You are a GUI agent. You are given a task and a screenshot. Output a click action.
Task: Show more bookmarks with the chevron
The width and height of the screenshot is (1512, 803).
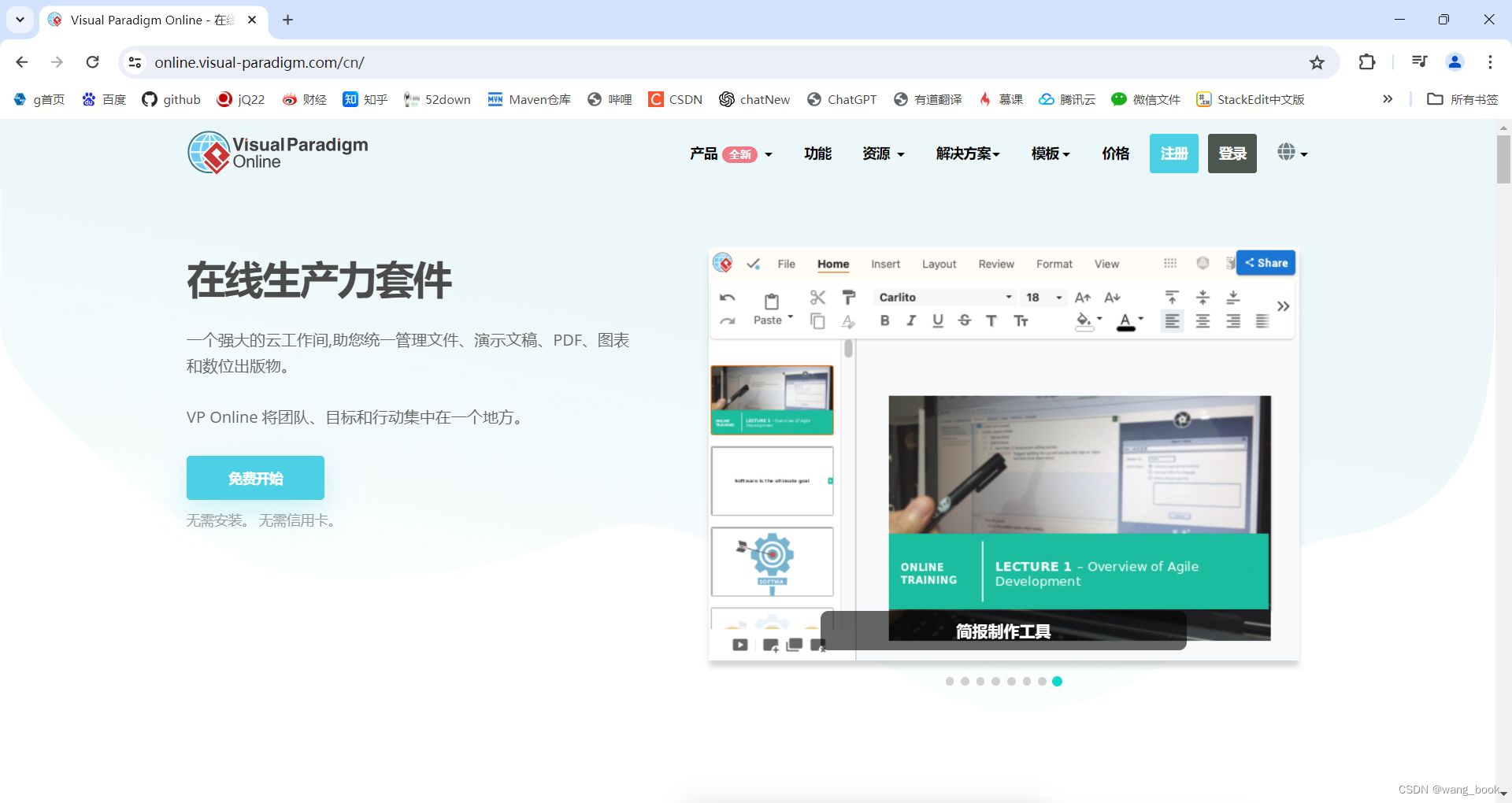1388,99
